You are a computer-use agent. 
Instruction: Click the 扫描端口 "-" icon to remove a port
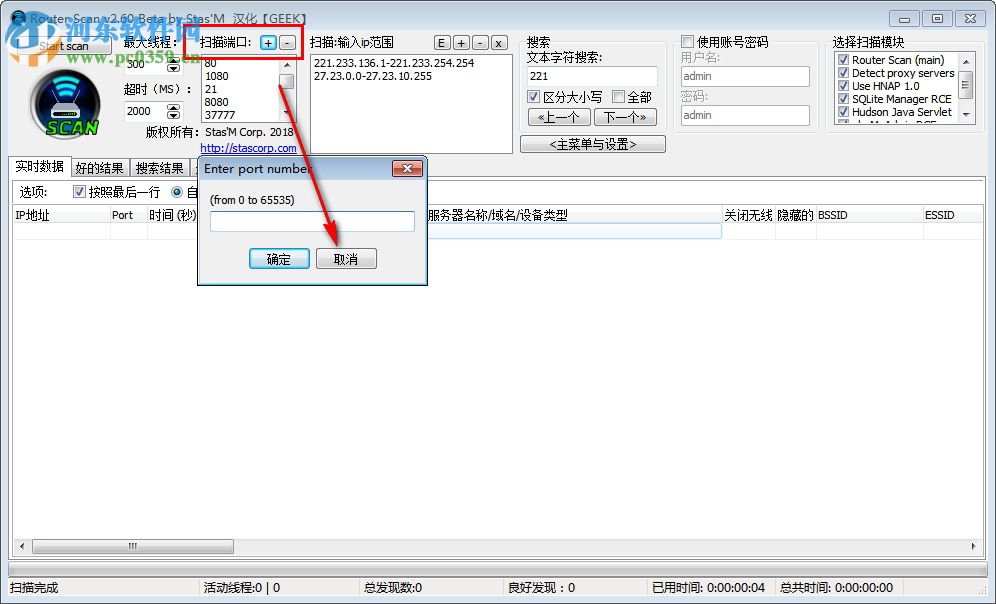click(x=288, y=42)
